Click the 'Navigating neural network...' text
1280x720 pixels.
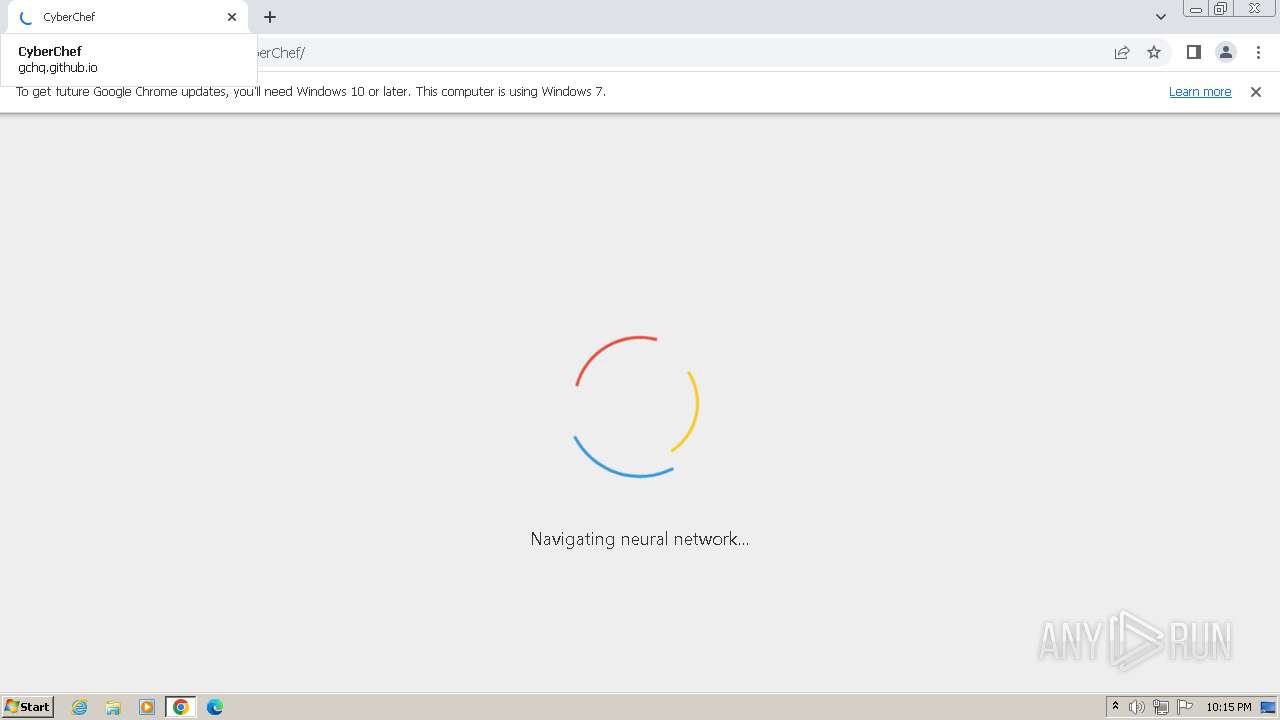click(640, 539)
